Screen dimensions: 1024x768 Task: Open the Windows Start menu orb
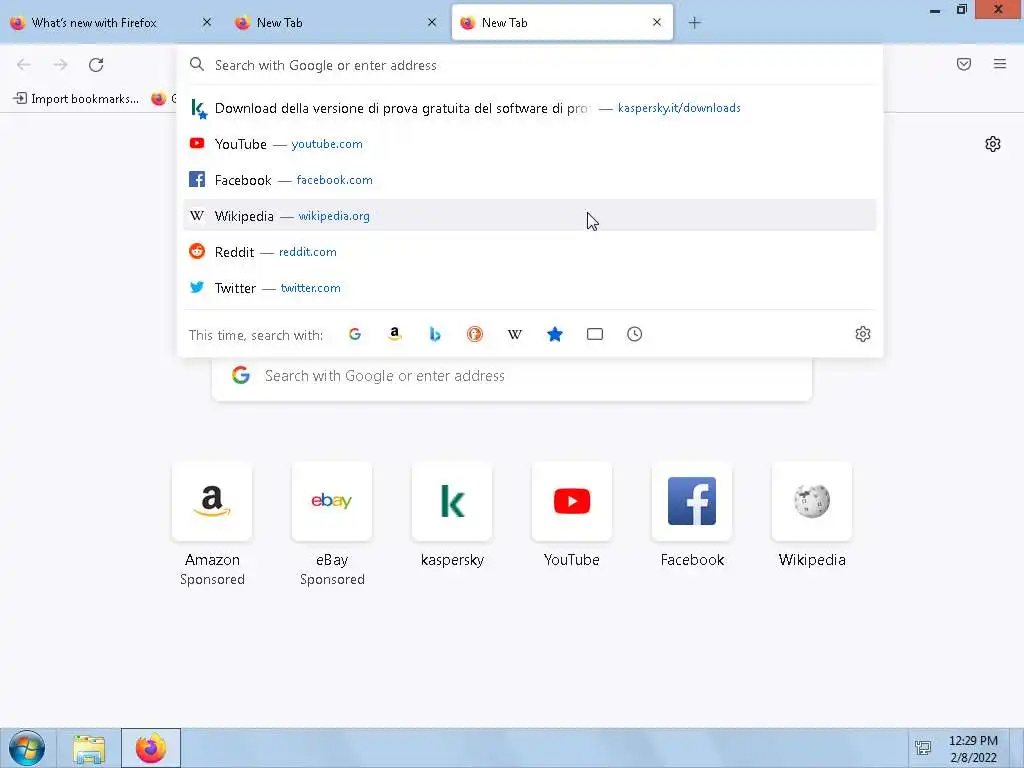[x=27, y=748]
